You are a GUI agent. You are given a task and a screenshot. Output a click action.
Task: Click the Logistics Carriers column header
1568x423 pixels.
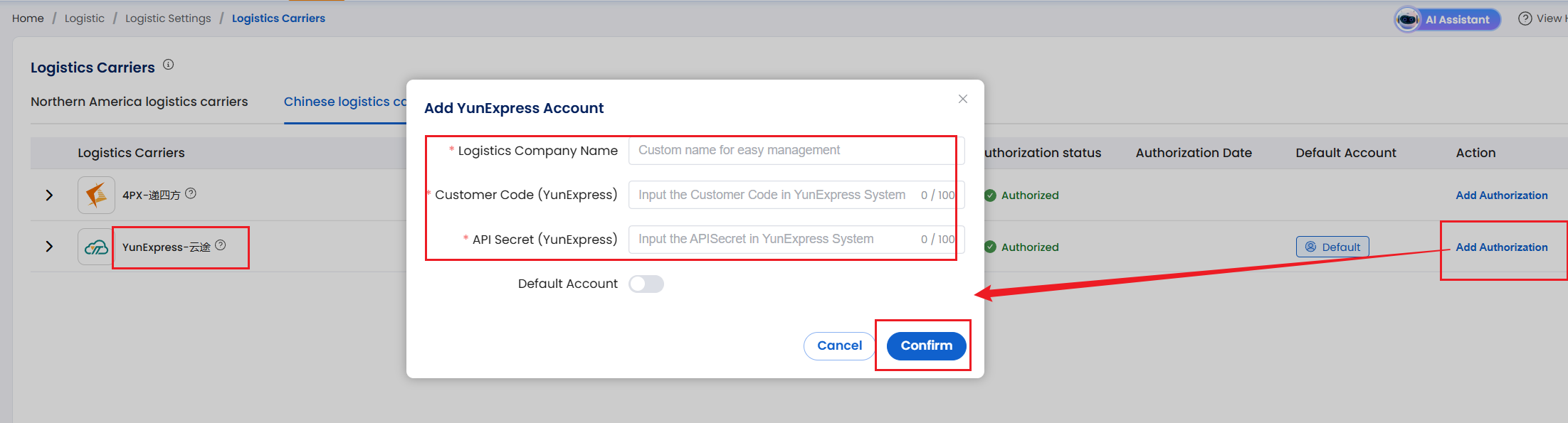coord(131,153)
